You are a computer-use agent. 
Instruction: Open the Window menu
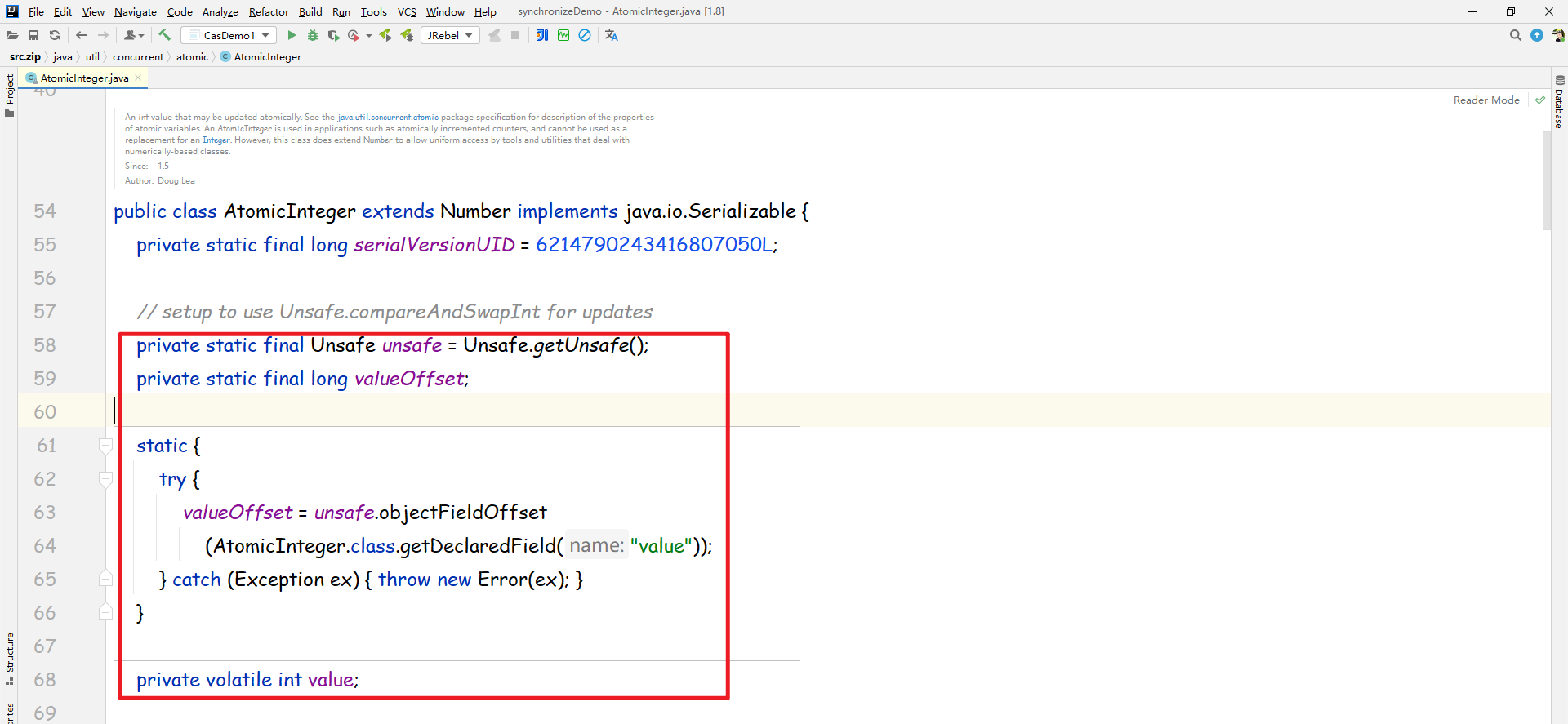(445, 11)
